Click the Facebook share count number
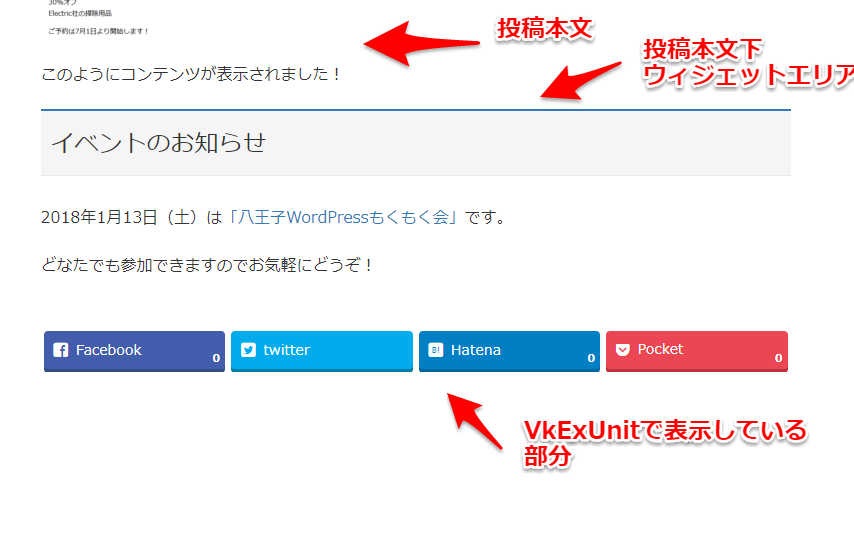854x554 pixels. (216, 358)
